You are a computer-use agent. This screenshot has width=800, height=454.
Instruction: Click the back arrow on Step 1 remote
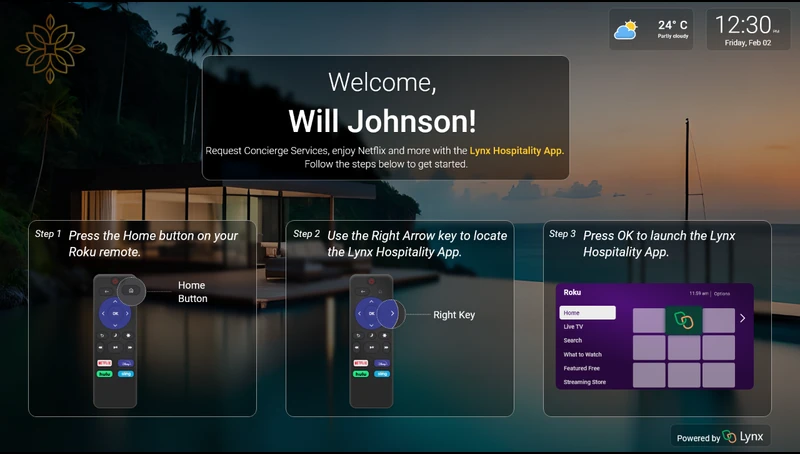[107, 292]
